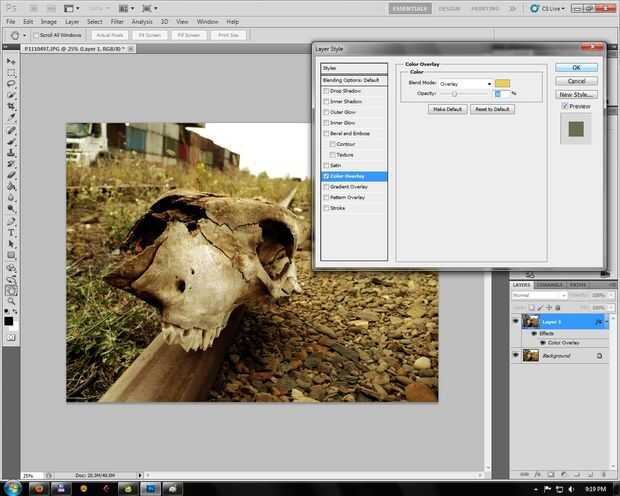
Task: Click the Make Default button
Action: tap(448, 109)
